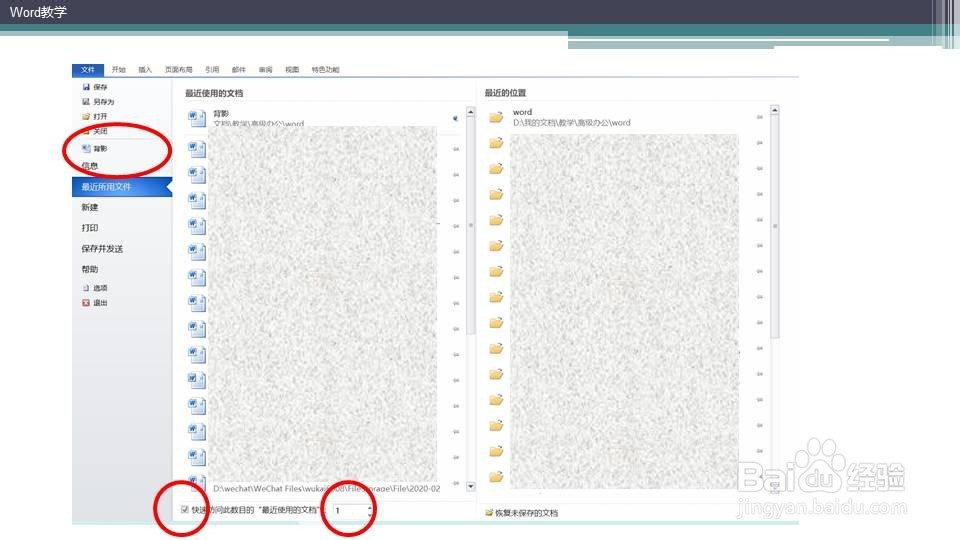This screenshot has width=960, height=540.
Task: Open the quick-access 背影 document in the sidebar
Action: [95, 148]
